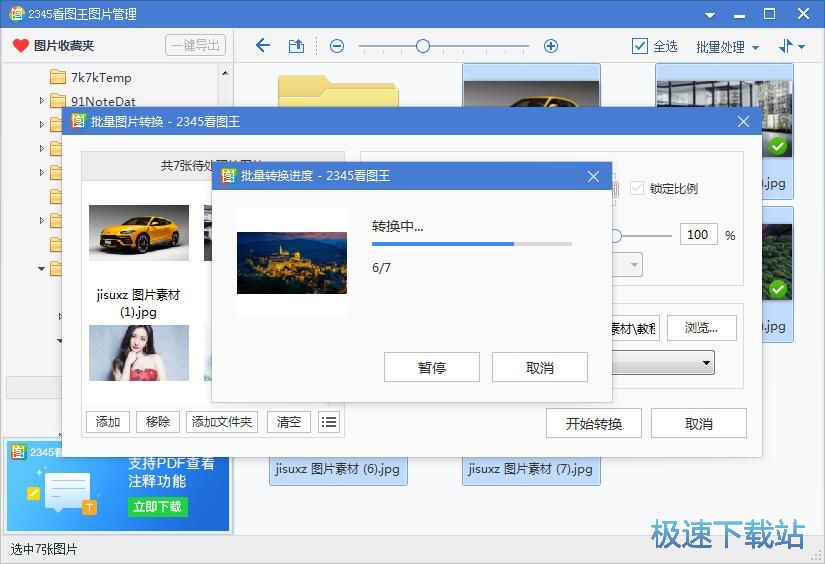Click the Pause (暂停) button
Image resolution: width=825 pixels, height=564 pixels.
(432, 367)
